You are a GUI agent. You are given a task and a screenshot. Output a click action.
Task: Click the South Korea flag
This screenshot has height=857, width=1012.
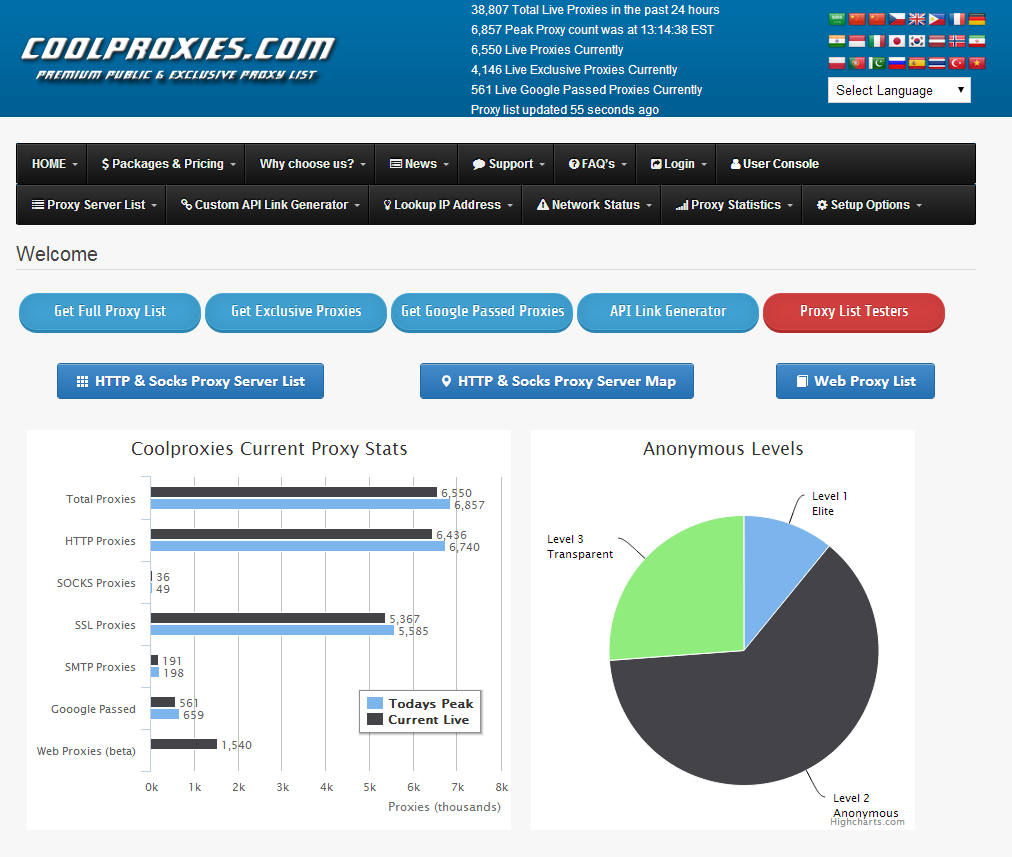(917, 41)
